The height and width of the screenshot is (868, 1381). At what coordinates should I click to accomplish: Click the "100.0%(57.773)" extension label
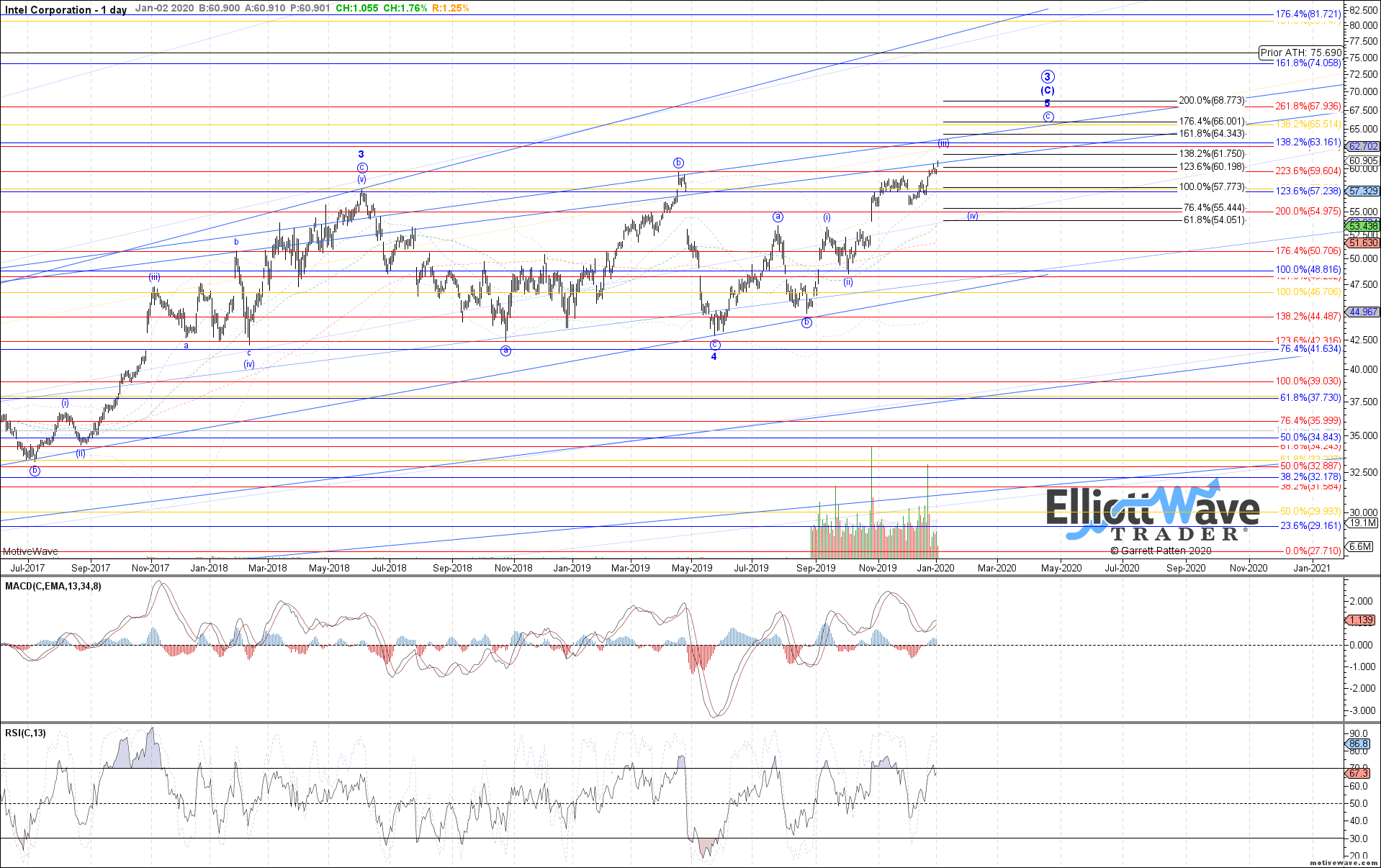(1211, 187)
